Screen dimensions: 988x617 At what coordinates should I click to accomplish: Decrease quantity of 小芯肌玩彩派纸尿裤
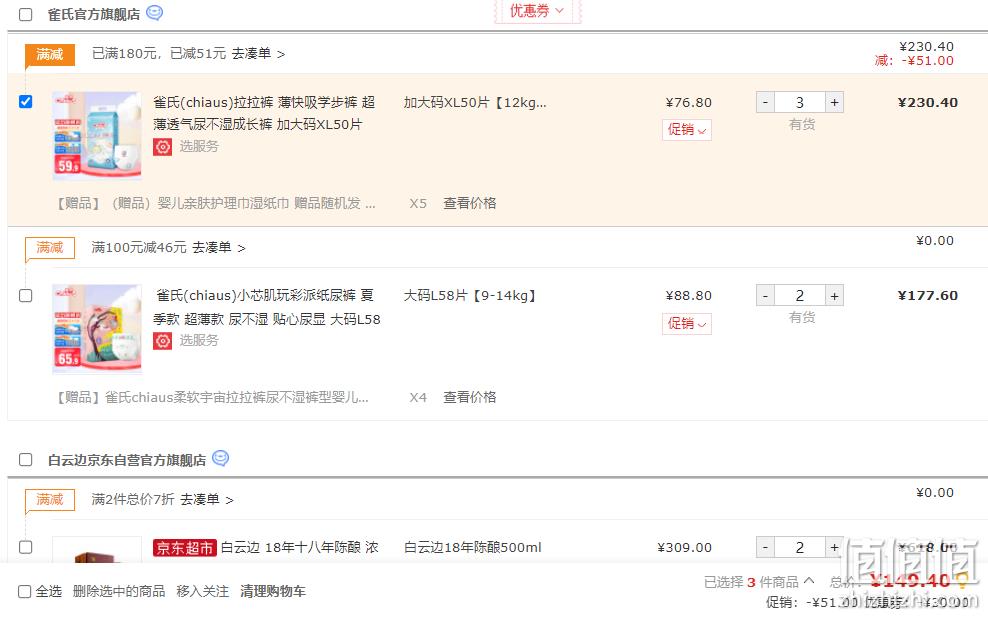click(766, 296)
